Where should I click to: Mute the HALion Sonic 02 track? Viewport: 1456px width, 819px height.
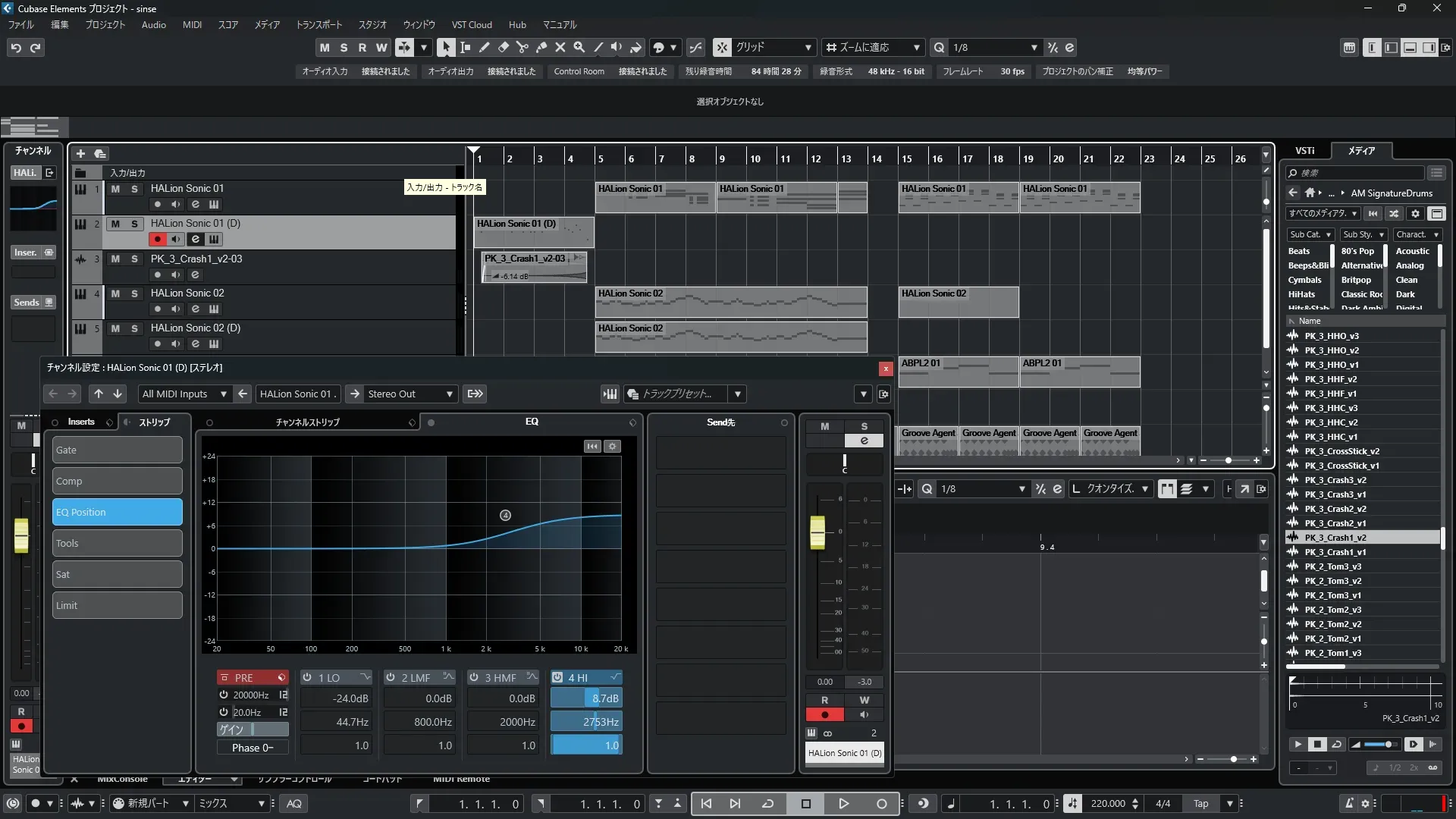(115, 293)
